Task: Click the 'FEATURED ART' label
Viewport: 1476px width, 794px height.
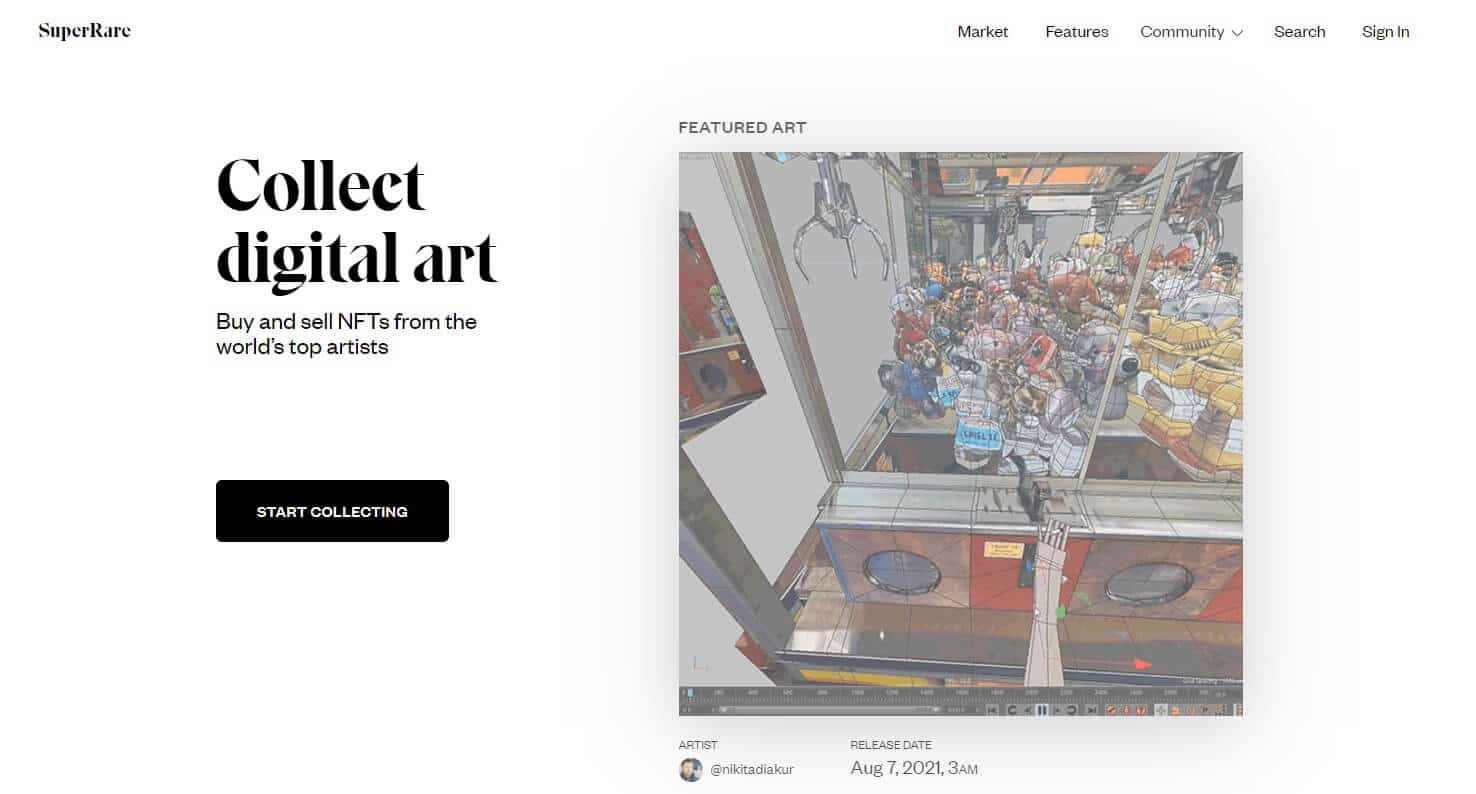Action: (x=742, y=128)
